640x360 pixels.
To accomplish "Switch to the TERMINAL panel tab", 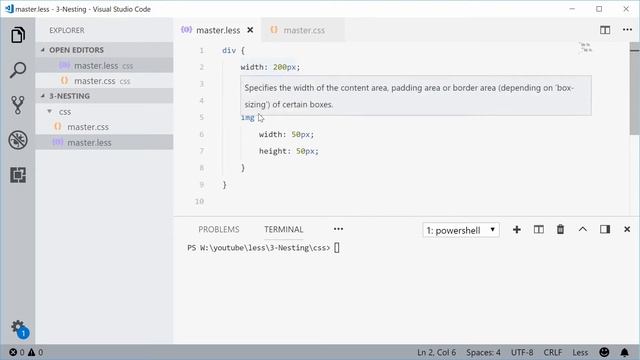I will coord(284,229).
